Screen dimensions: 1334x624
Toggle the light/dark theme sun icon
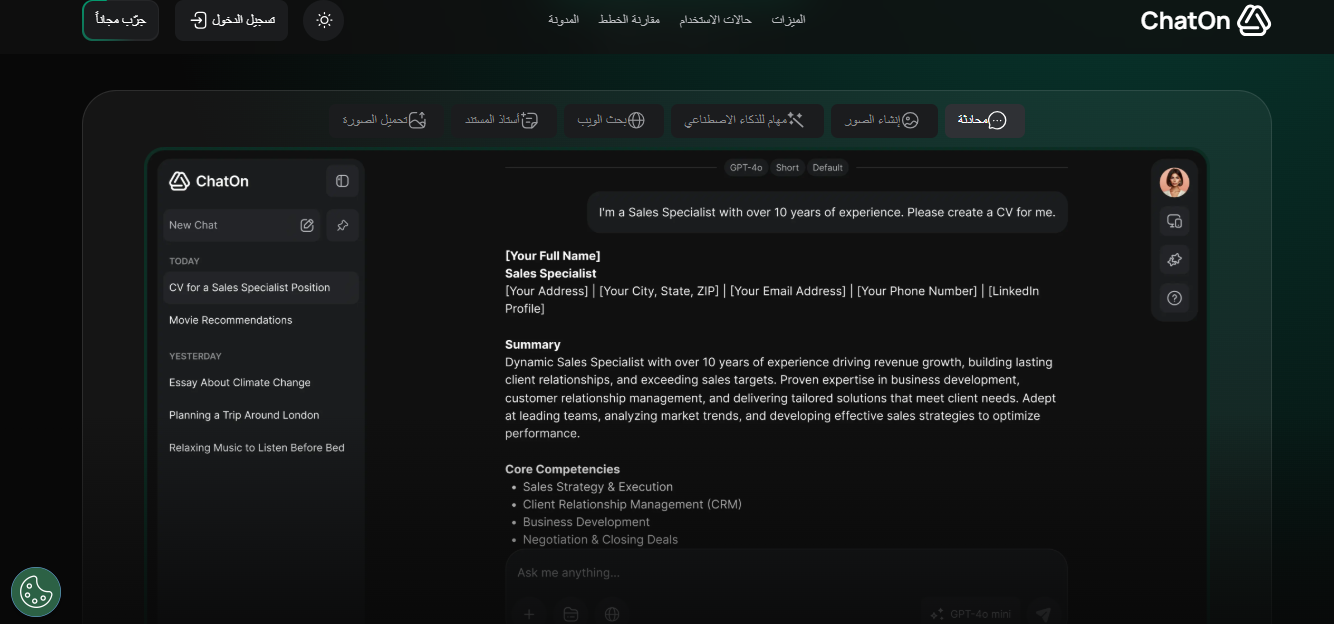point(323,20)
